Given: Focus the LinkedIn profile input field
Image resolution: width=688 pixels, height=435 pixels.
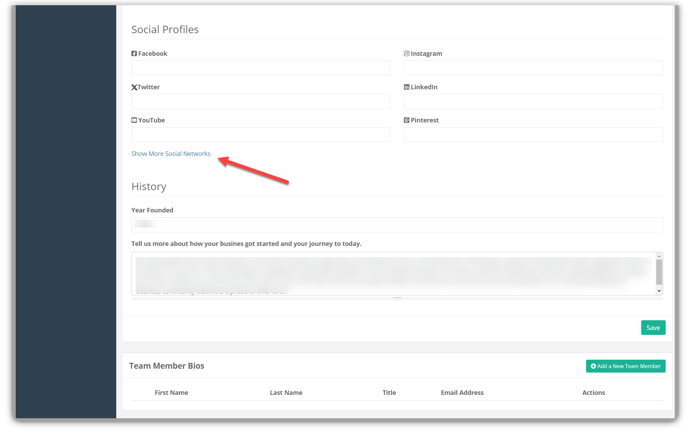Looking at the screenshot, I should pyautogui.click(x=533, y=101).
